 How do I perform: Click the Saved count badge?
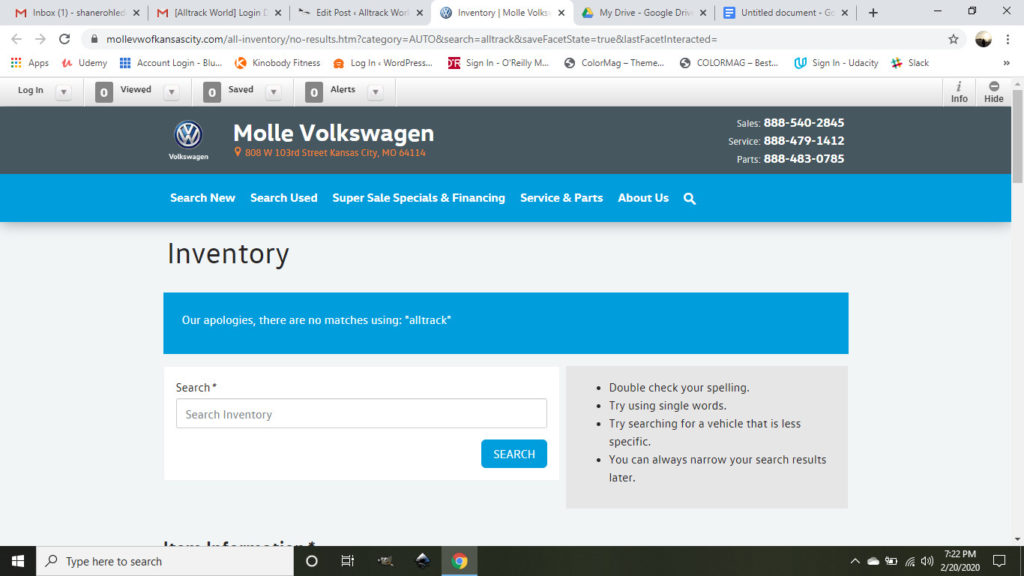212,92
